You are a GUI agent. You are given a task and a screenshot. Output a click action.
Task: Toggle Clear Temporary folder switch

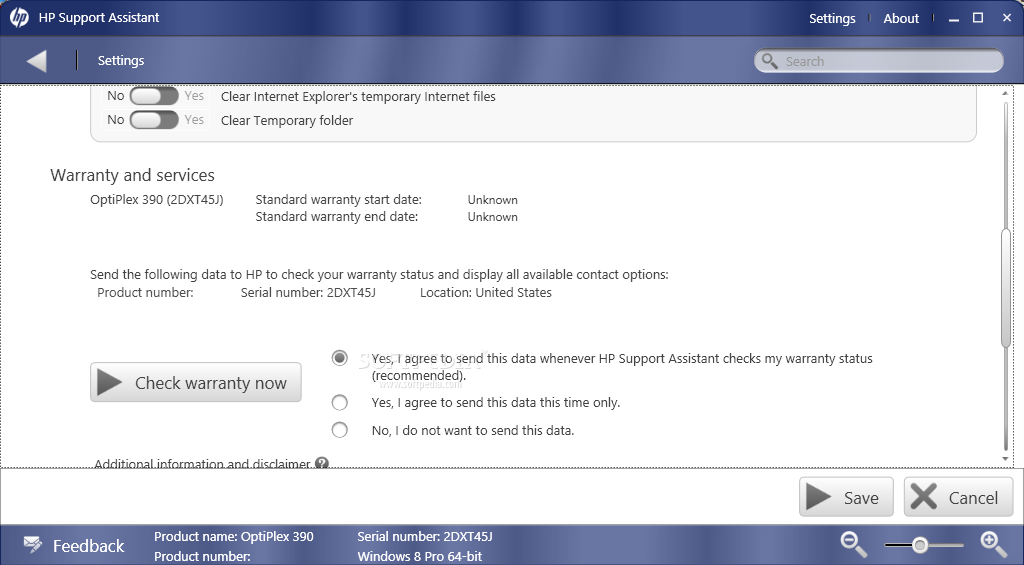point(153,120)
